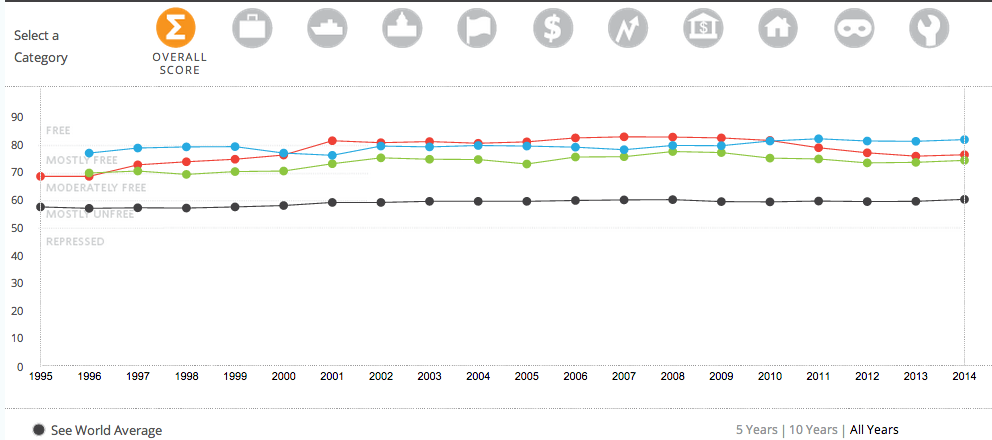Screen dimensions: 992x440
Task: Click the Select a Category heading
Action: [x=41, y=46]
